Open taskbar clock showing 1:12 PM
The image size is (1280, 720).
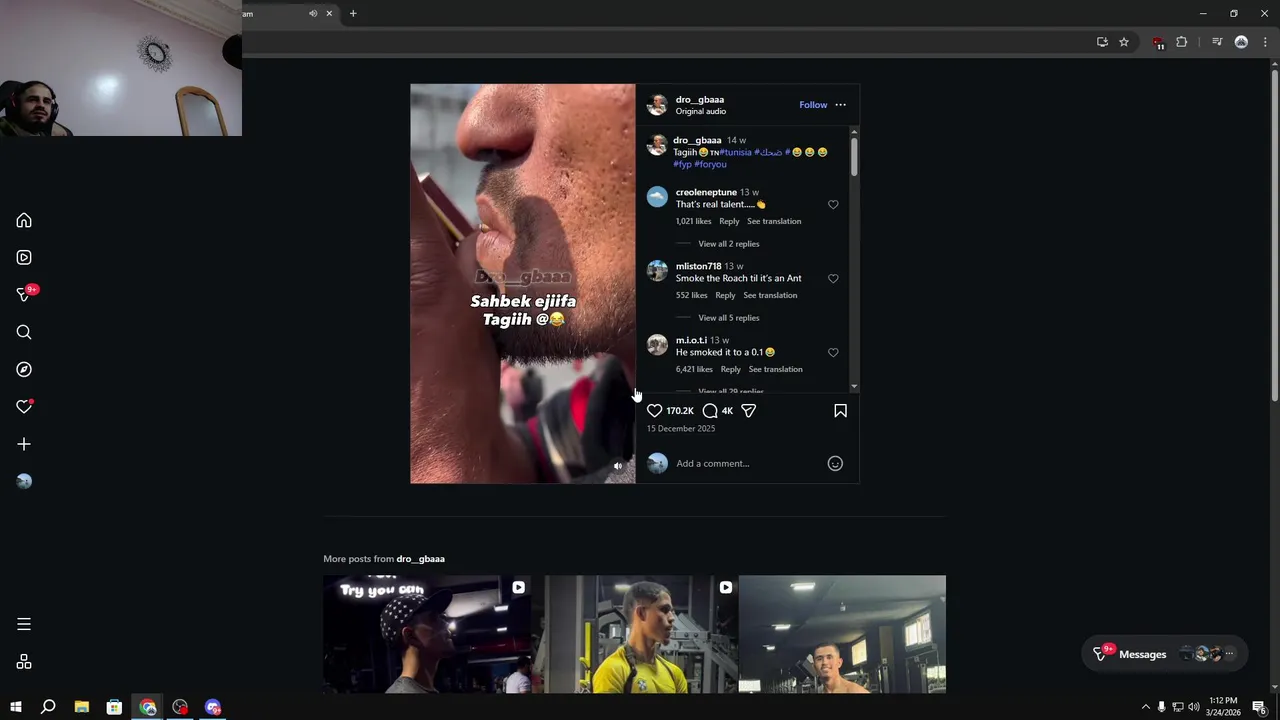click(x=1224, y=706)
